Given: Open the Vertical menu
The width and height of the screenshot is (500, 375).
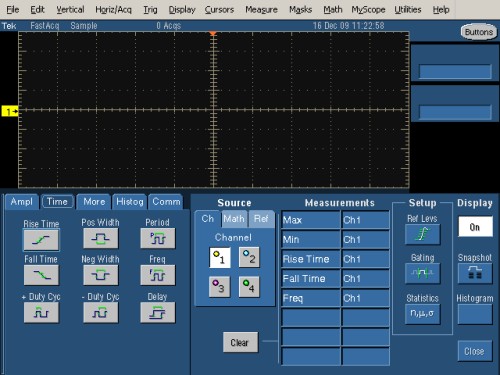Looking at the screenshot, I should [70, 10].
